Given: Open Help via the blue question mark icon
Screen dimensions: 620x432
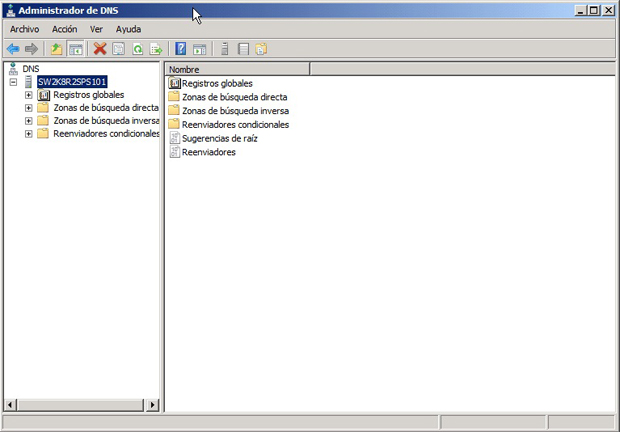Looking at the screenshot, I should click(x=181, y=49).
